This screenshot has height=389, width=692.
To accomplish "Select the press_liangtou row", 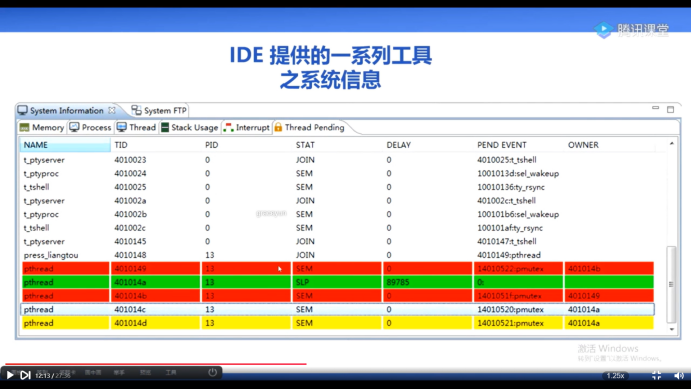I will pyautogui.click(x=338, y=255).
